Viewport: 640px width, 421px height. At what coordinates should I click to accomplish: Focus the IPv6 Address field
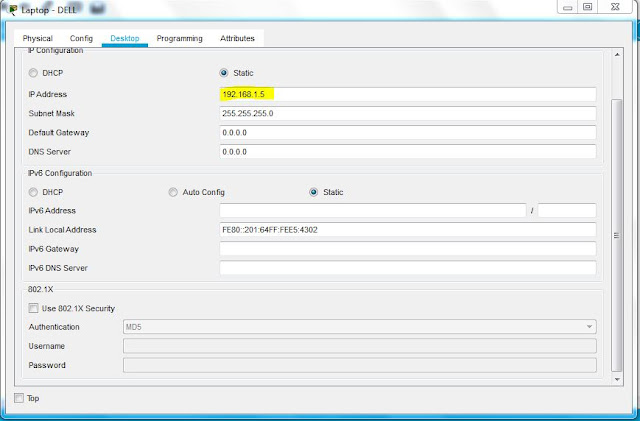click(x=373, y=211)
